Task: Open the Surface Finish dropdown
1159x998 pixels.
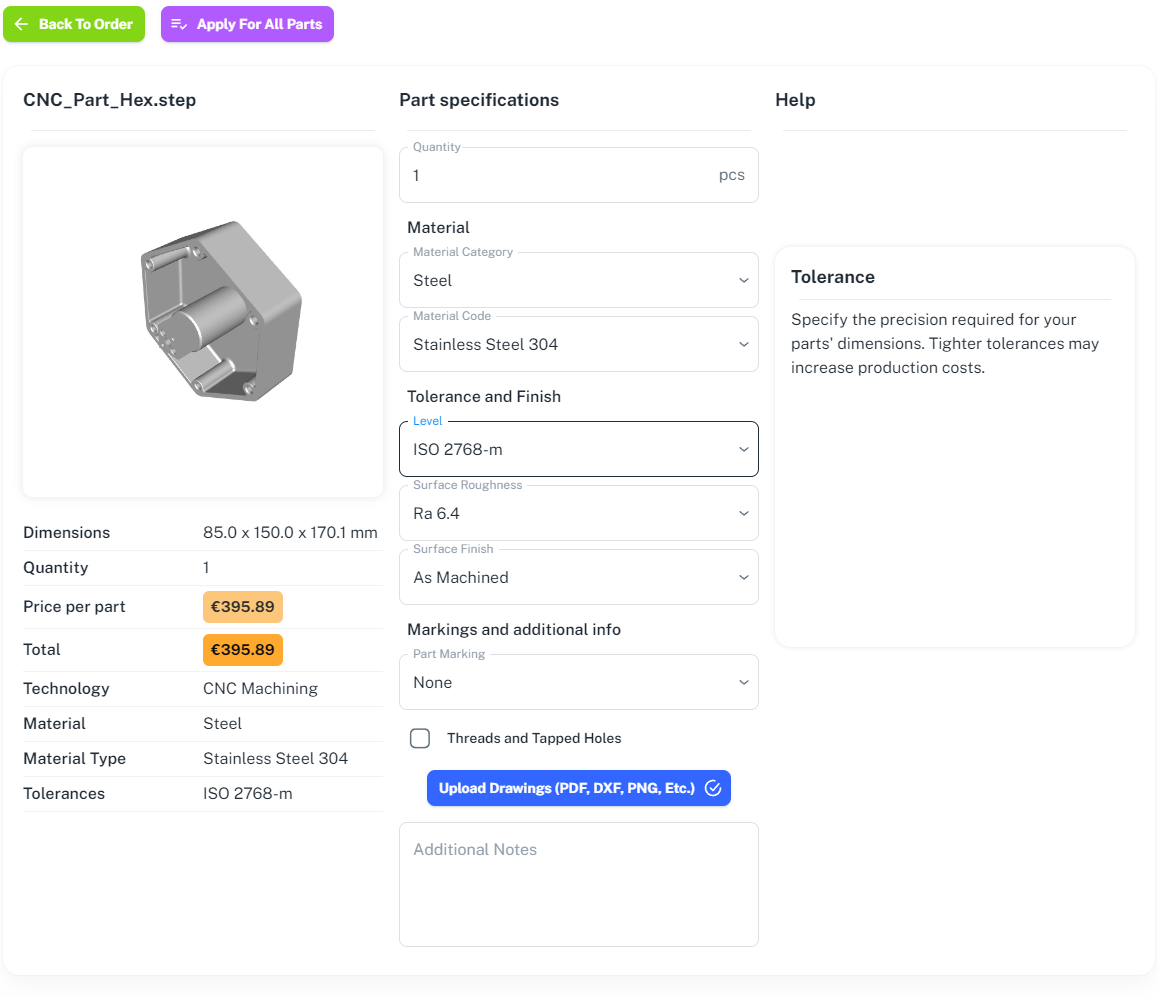Action: [x=578, y=578]
